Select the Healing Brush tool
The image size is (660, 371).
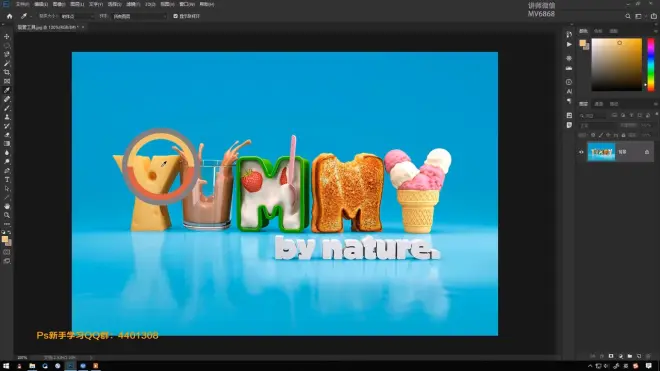pos(7,99)
